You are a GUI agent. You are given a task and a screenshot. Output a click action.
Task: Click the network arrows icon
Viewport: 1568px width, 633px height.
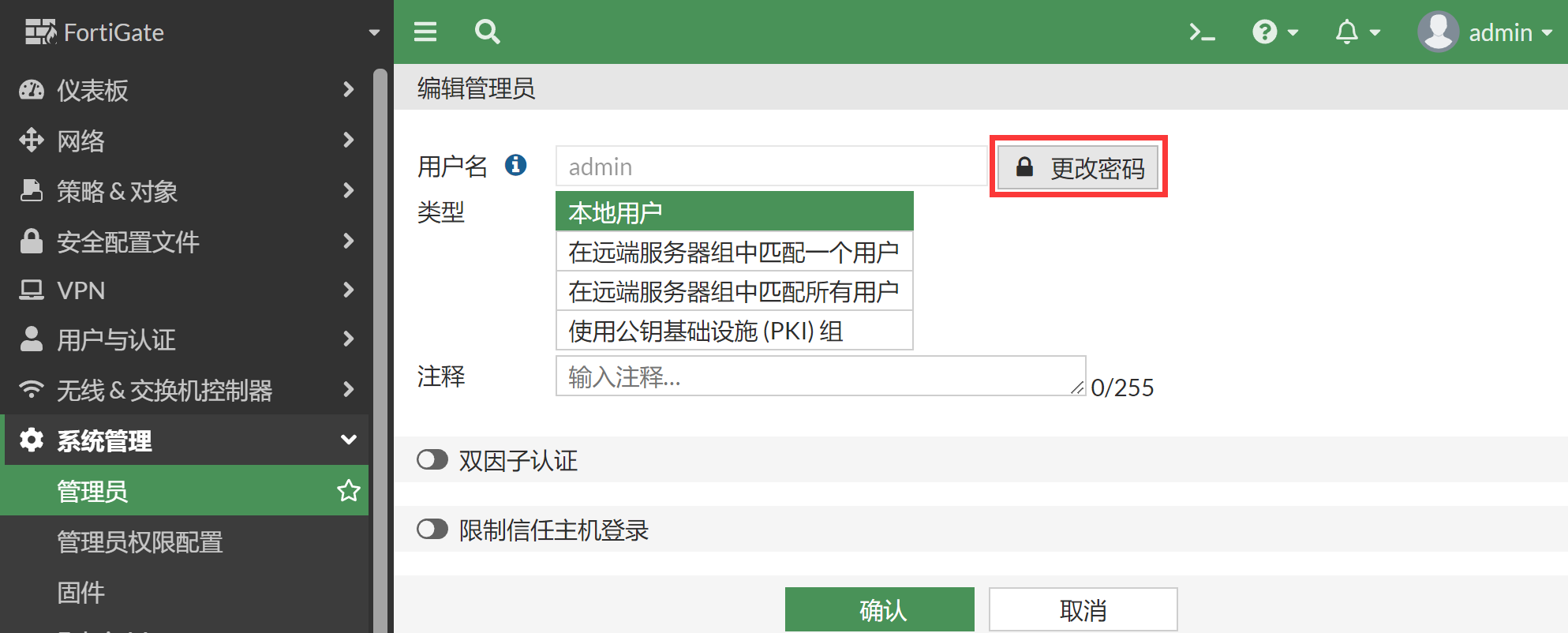pyautogui.click(x=32, y=140)
